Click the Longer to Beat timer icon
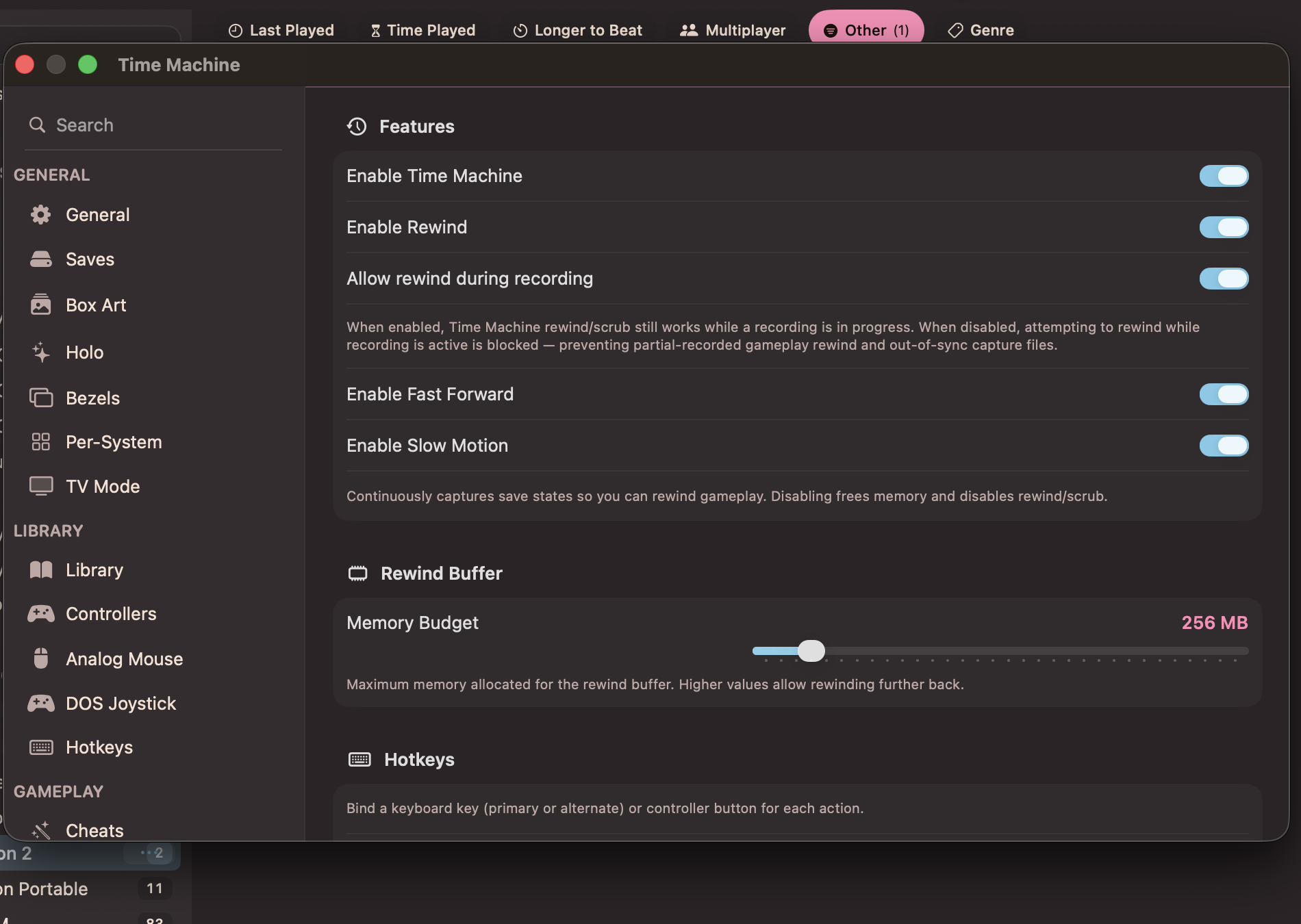Screen dimensions: 1301x924 point(520,30)
